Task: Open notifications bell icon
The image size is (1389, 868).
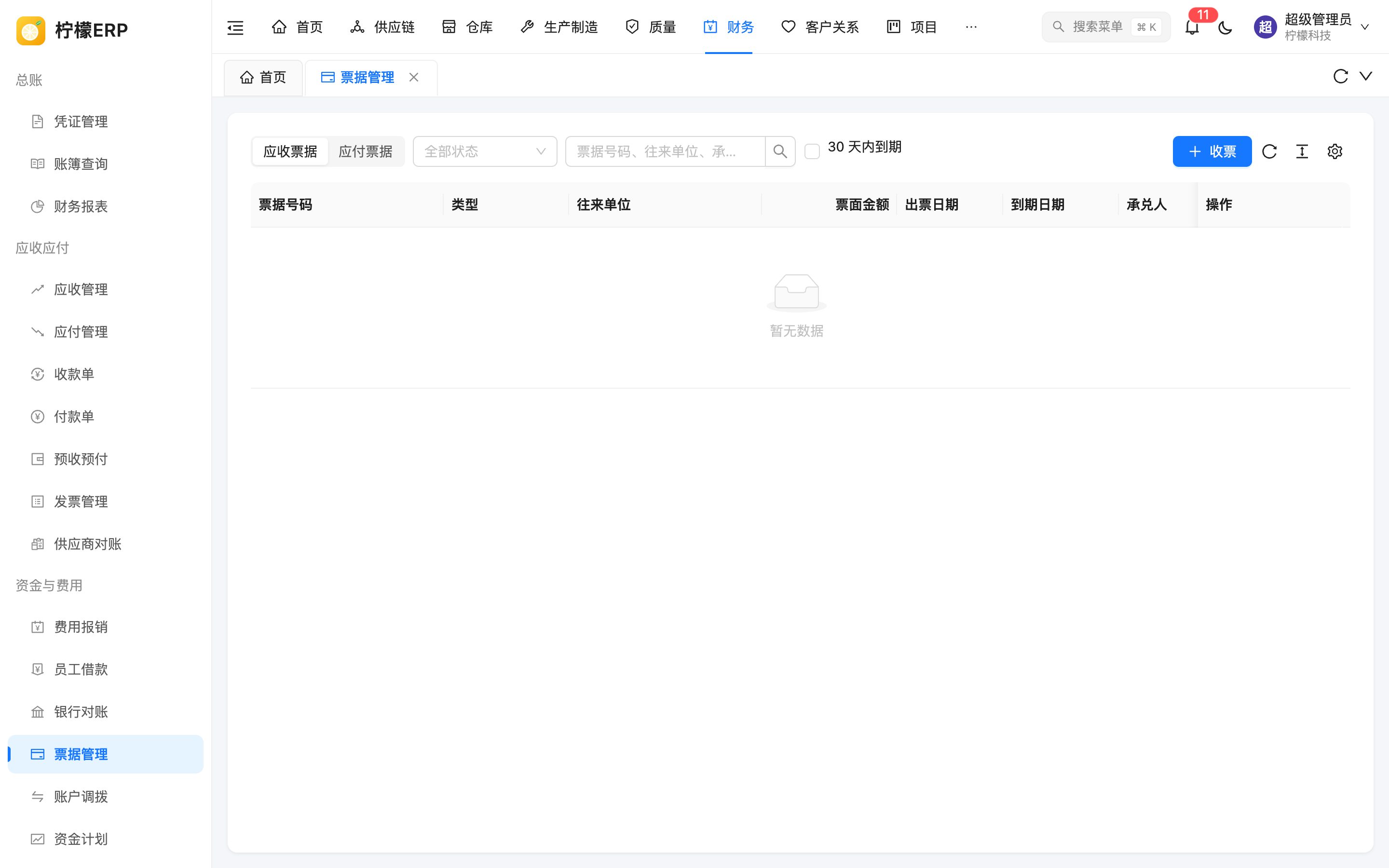Action: pos(1192,27)
